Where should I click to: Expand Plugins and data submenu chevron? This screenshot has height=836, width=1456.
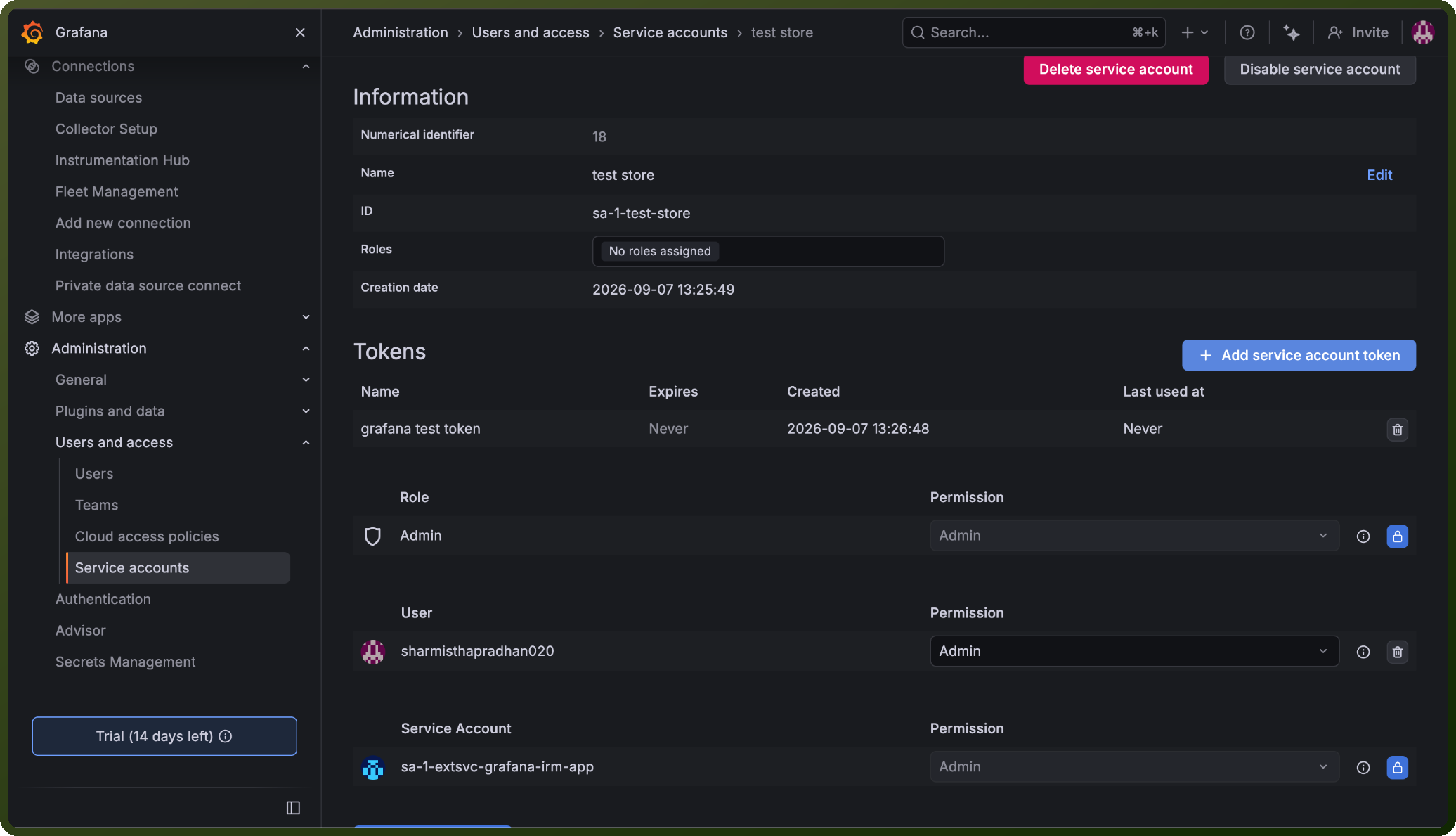tap(306, 411)
